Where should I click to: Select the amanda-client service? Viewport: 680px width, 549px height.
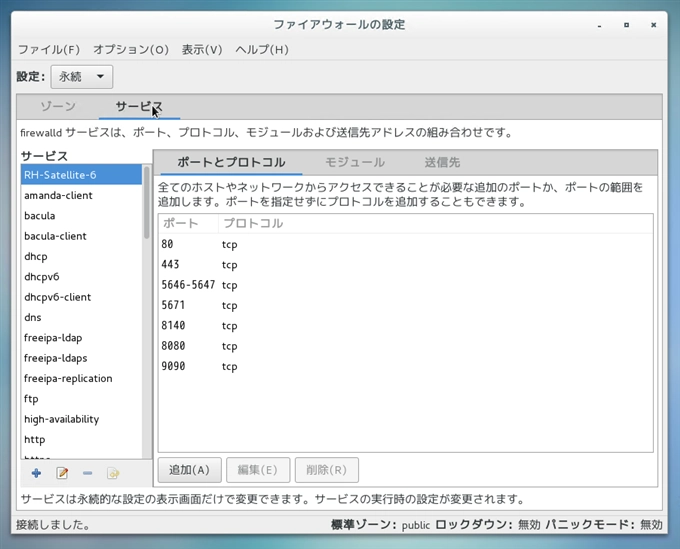click(x=82, y=195)
